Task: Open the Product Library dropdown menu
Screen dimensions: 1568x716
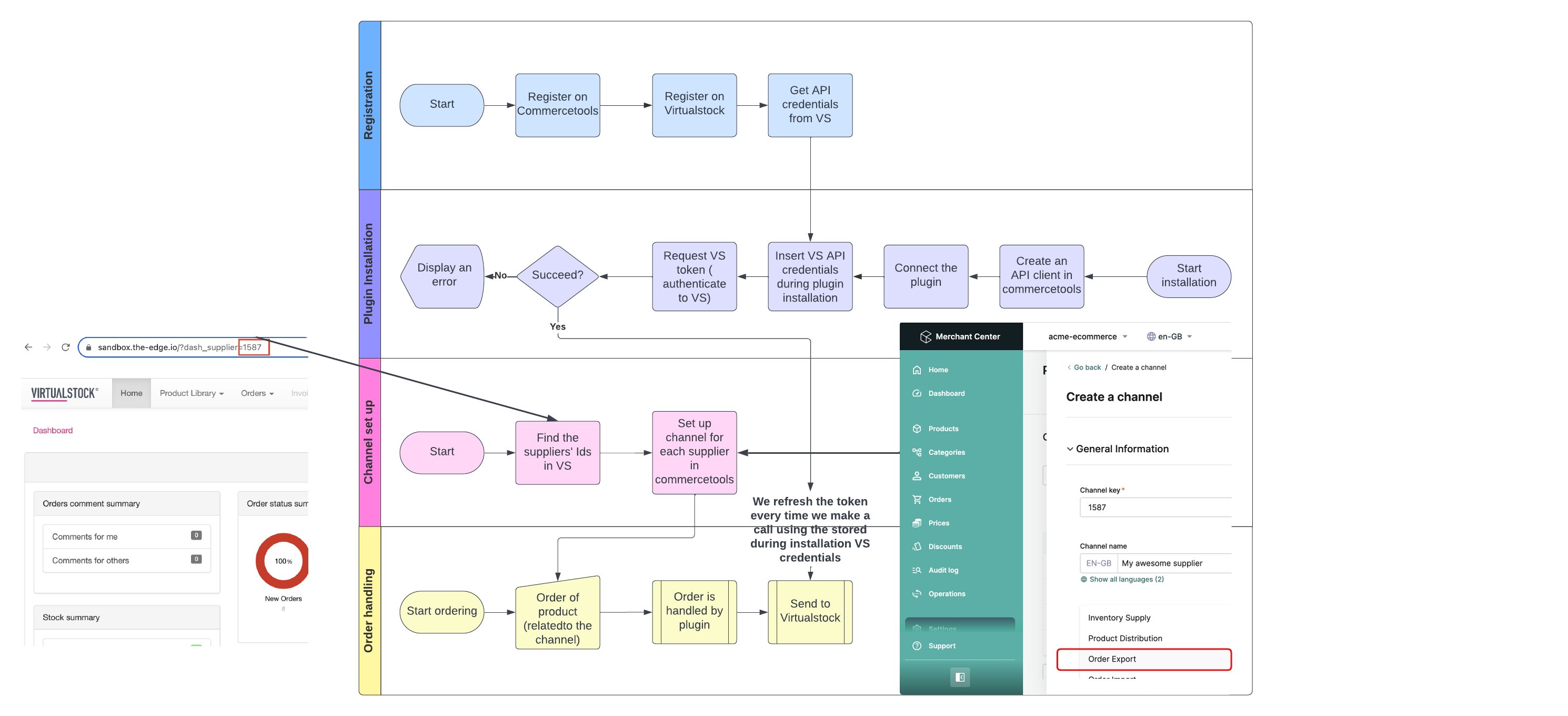Action: tap(191, 393)
